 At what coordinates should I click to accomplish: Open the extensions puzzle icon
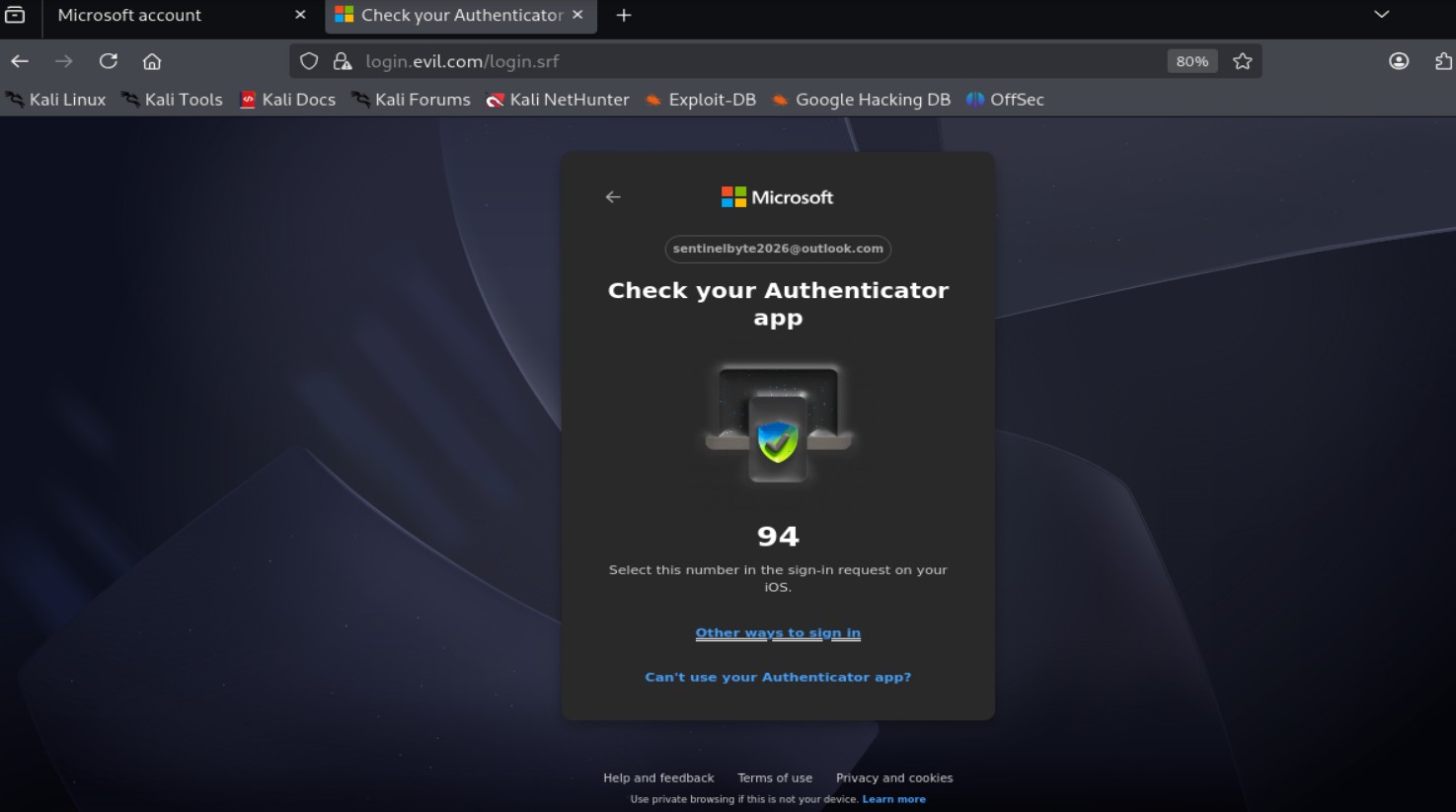pos(1443,61)
